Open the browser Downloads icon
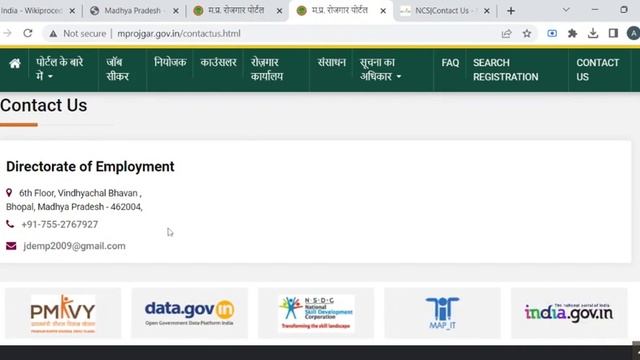The width and height of the screenshot is (640, 360). [x=593, y=33]
